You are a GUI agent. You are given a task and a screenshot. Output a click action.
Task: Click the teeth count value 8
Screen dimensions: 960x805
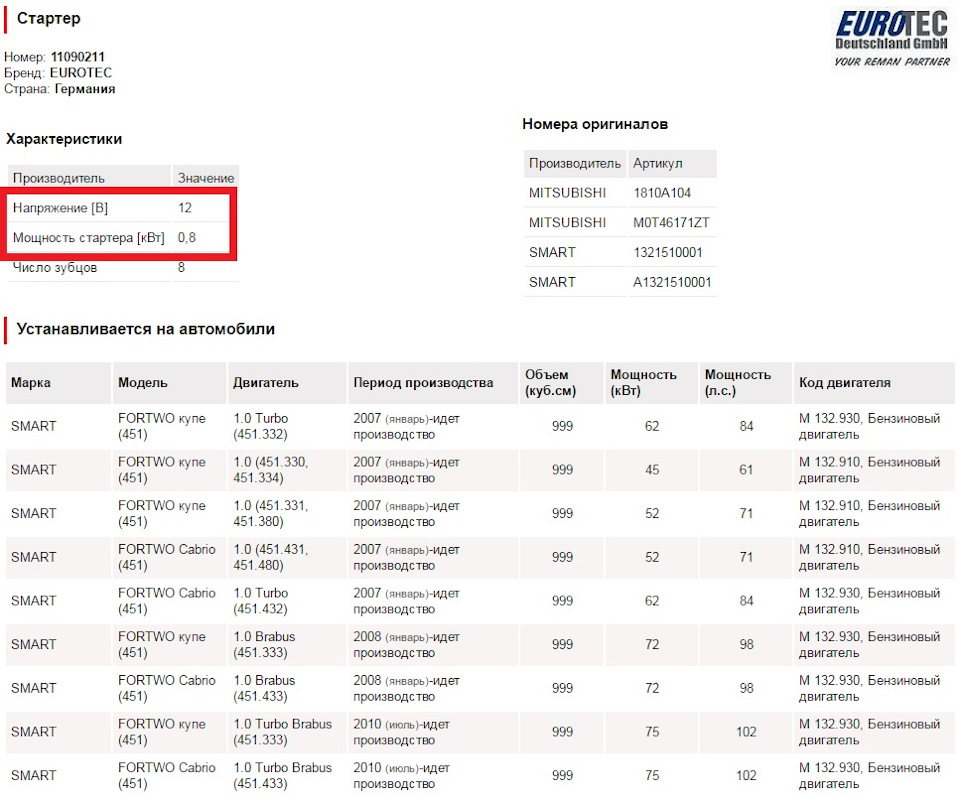point(181,268)
